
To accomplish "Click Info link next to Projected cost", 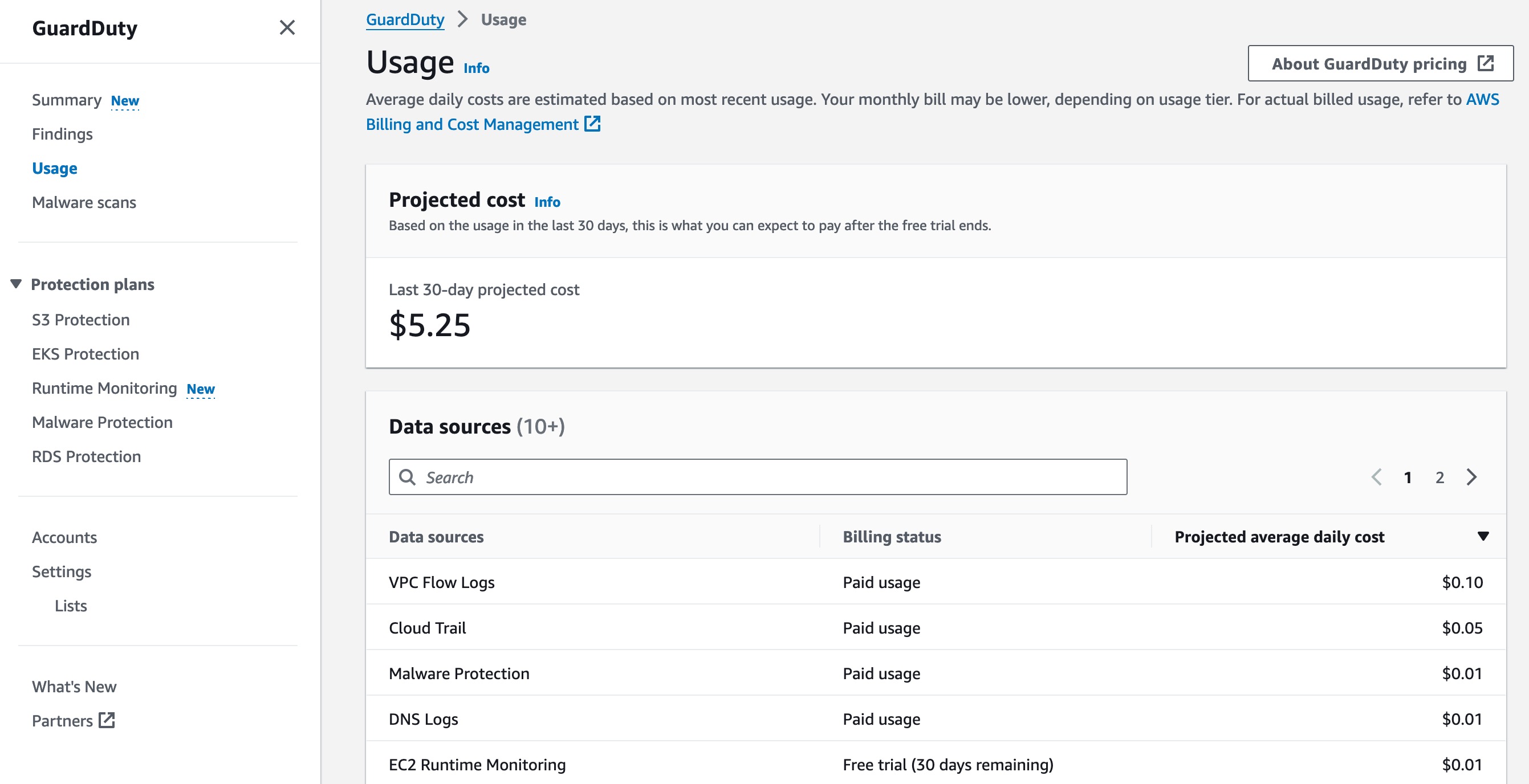I will [x=547, y=202].
